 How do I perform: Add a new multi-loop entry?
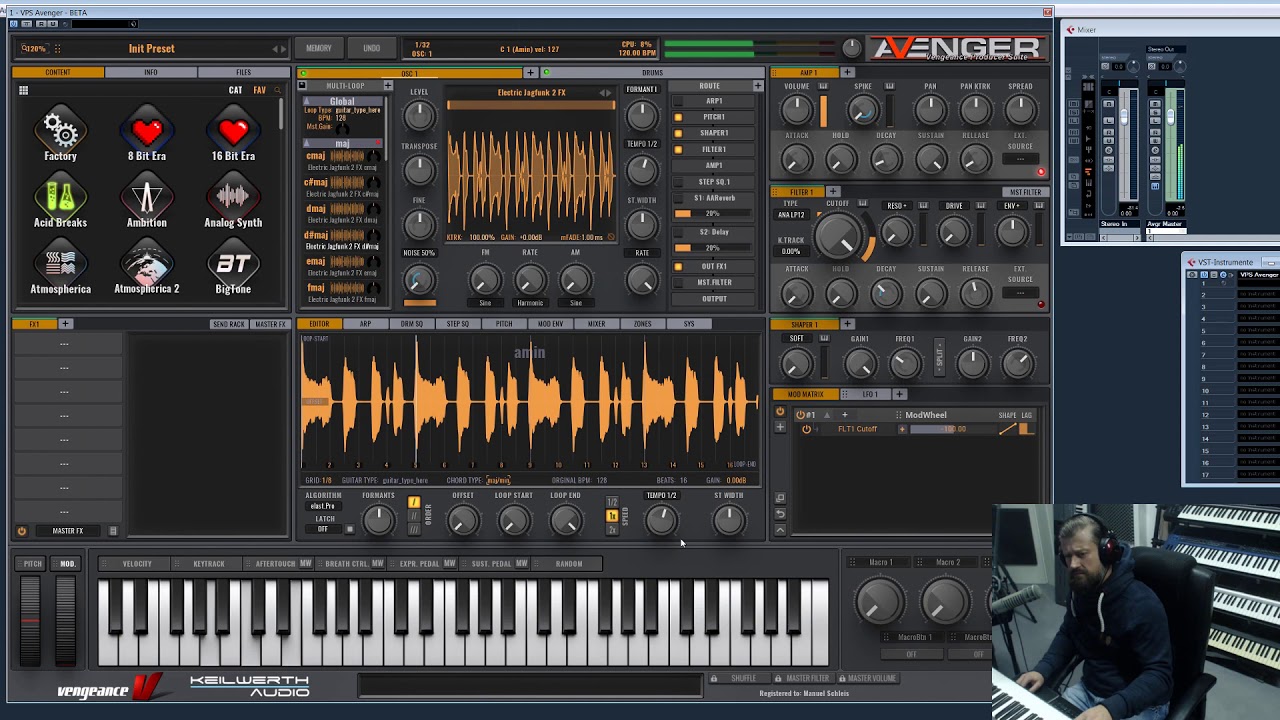388,86
